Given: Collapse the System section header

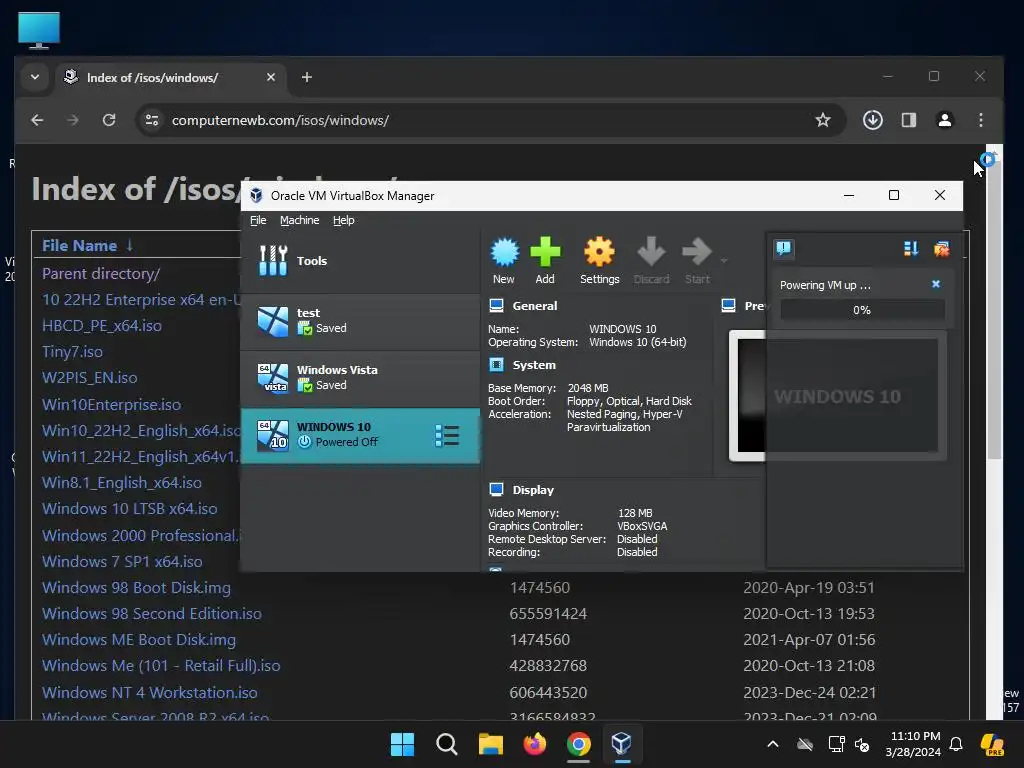Looking at the screenshot, I should [x=534, y=365].
